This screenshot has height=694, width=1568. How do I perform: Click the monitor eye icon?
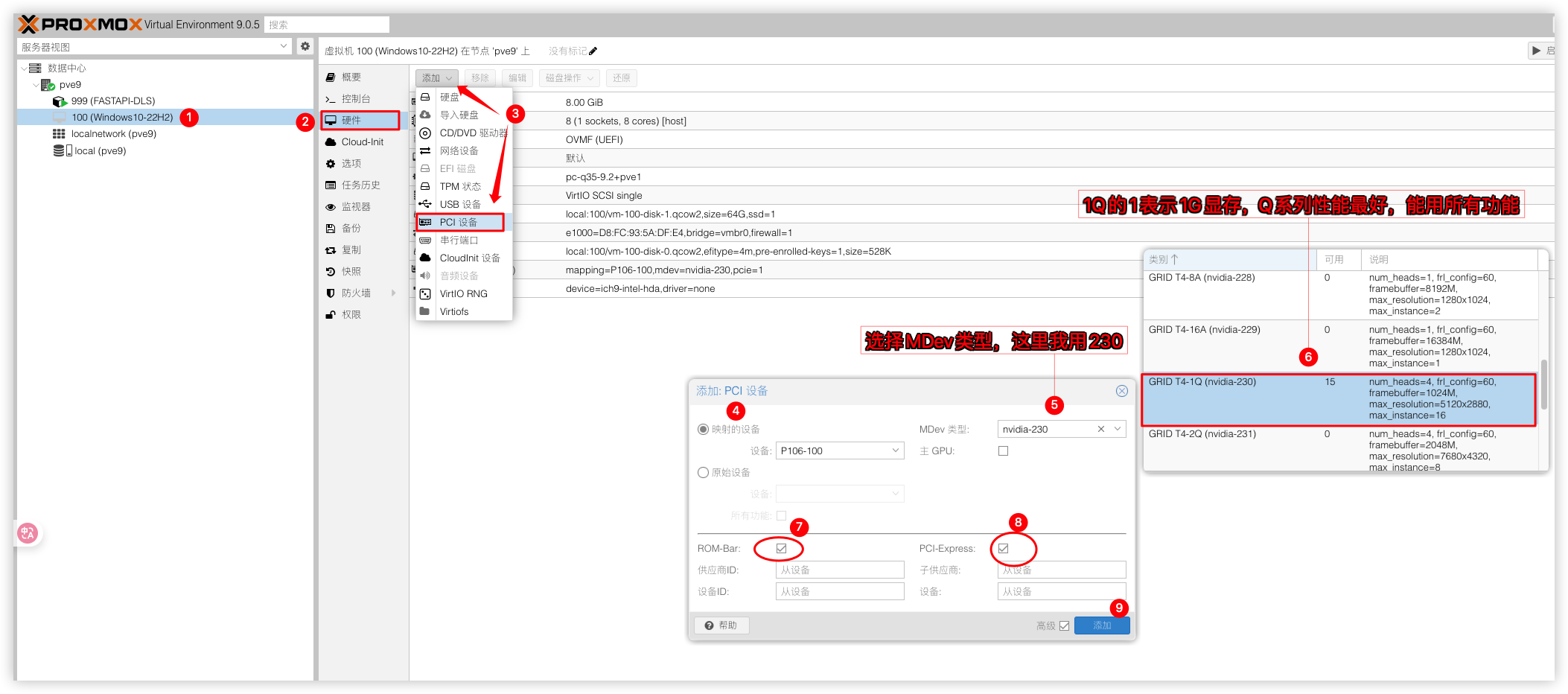coord(331,207)
